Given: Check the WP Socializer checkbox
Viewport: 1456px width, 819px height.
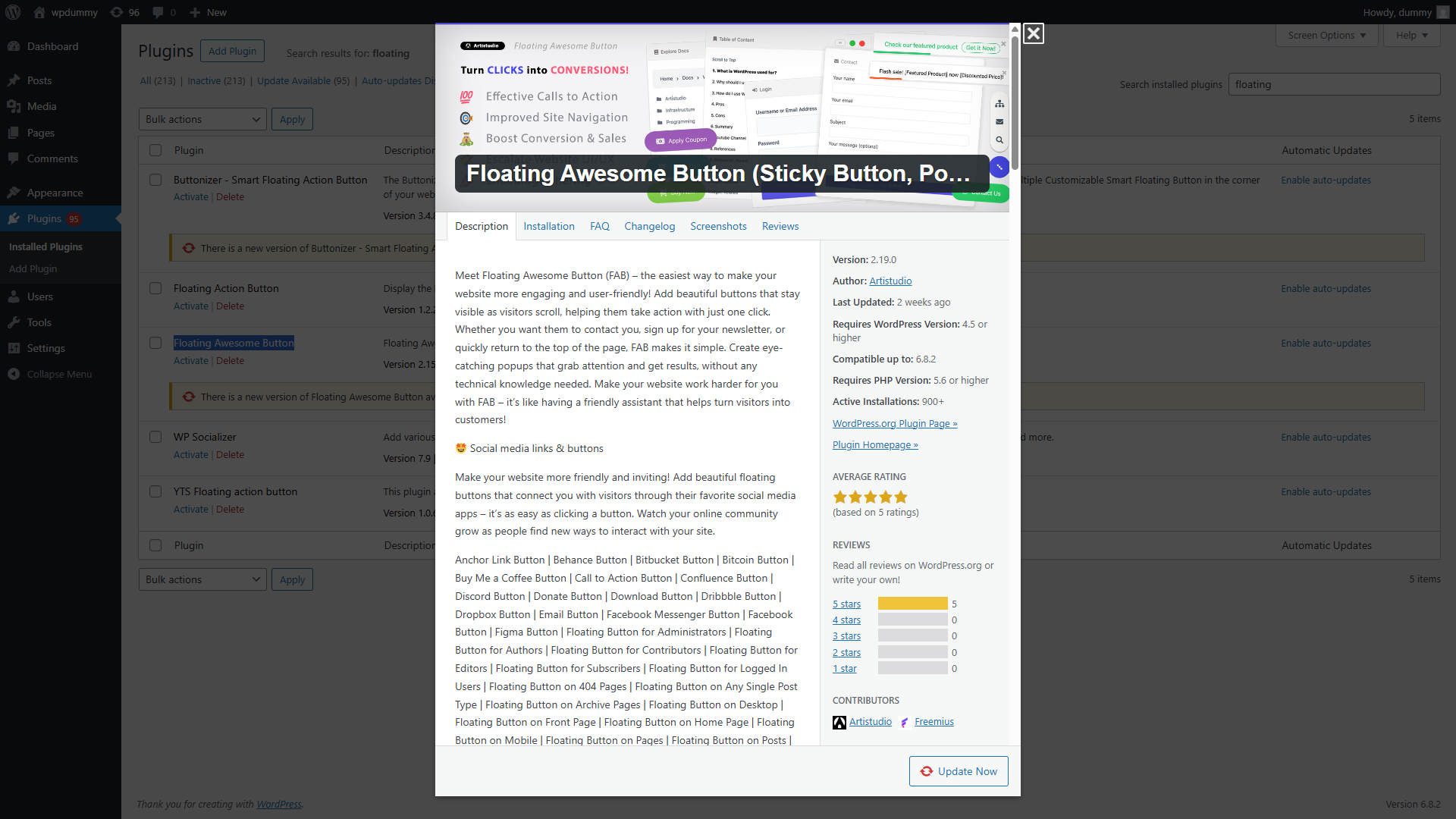Looking at the screenshot, I should [x=155, y=437].
